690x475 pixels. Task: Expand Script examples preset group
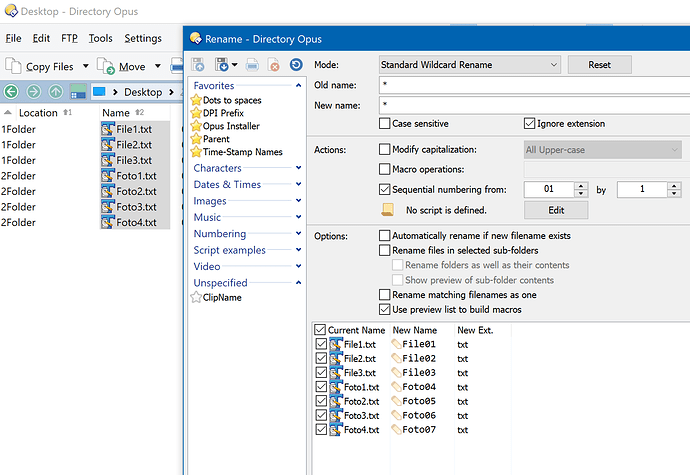point(299,250)
